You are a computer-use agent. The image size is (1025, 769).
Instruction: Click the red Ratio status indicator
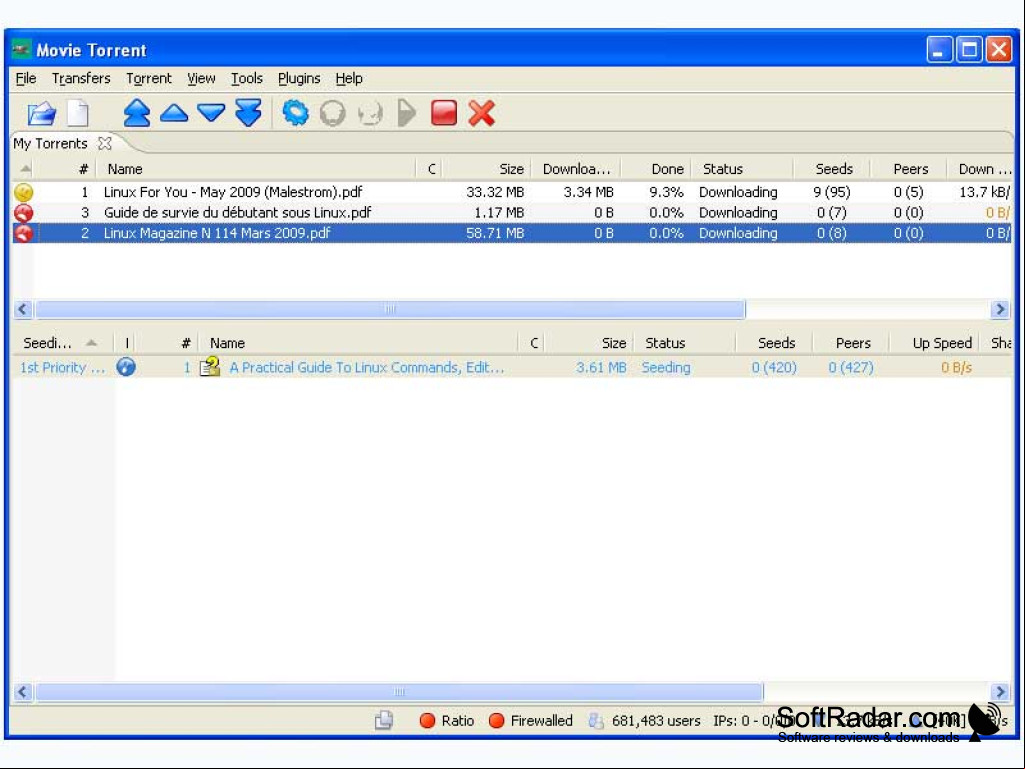pos(427,721)
